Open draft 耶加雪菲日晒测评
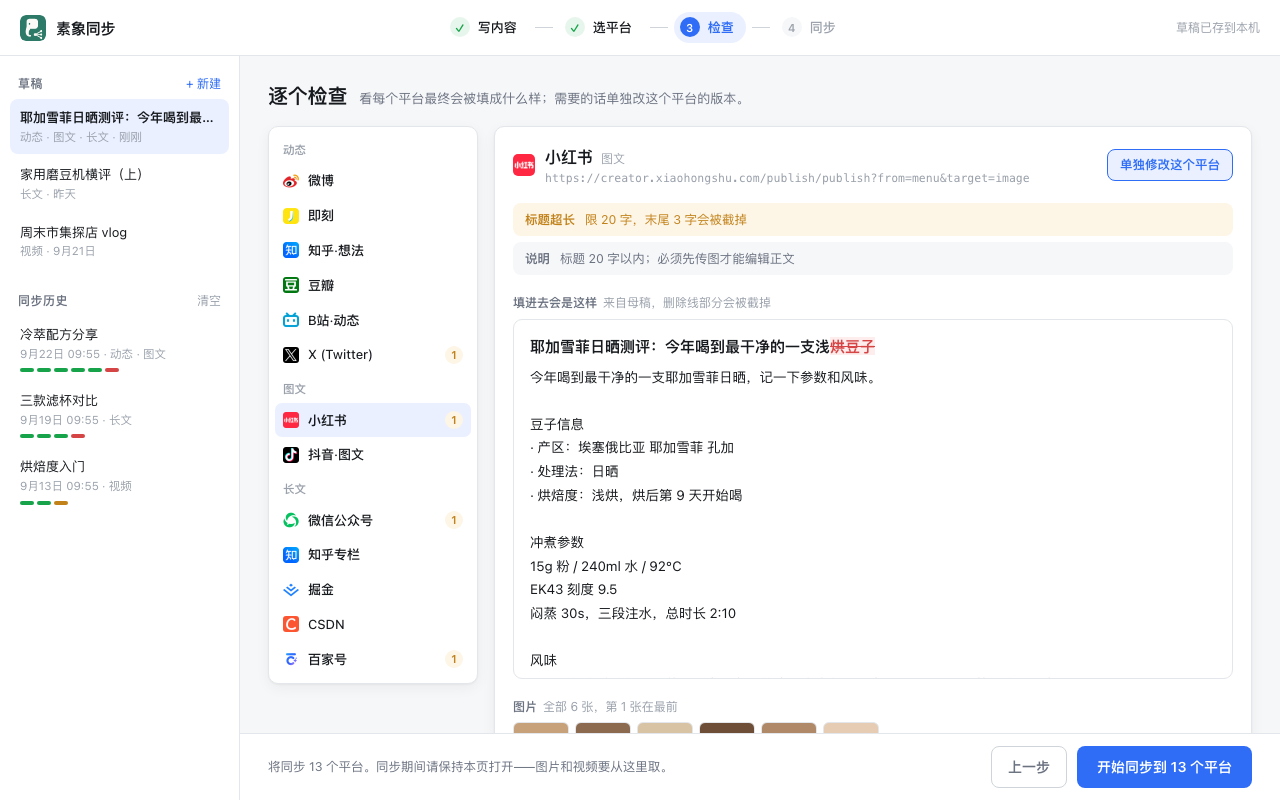This screenshot has height=800, width=1280. click(x=119, y=126)
